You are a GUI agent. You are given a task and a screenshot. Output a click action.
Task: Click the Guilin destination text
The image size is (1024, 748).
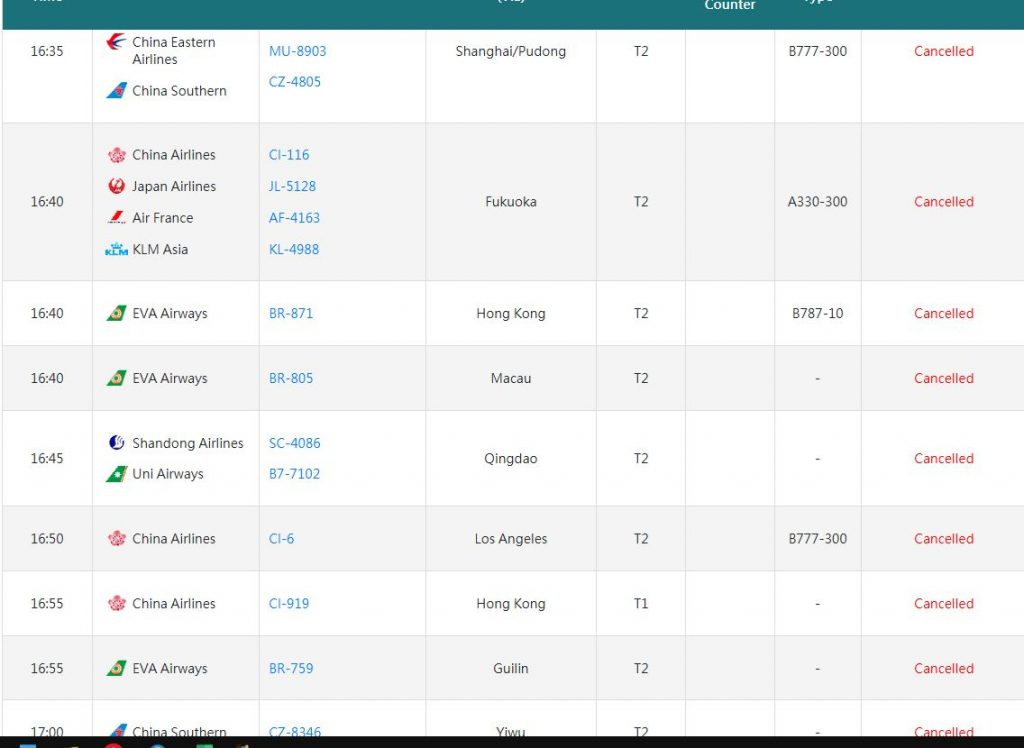pos(511,668)
